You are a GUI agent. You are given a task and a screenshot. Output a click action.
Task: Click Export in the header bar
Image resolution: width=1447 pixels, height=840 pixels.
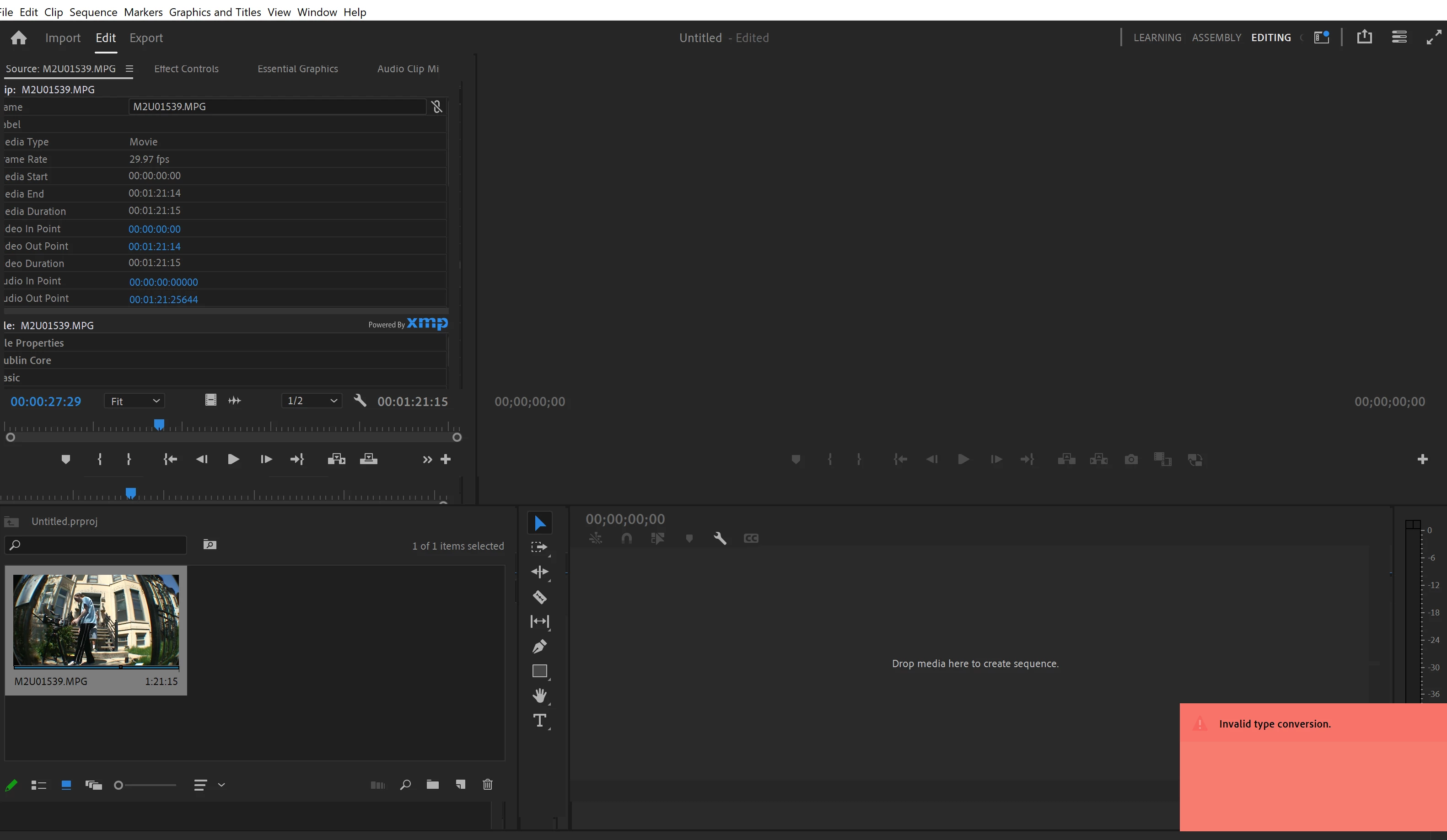pyautogui.click(x=146, y=38)
